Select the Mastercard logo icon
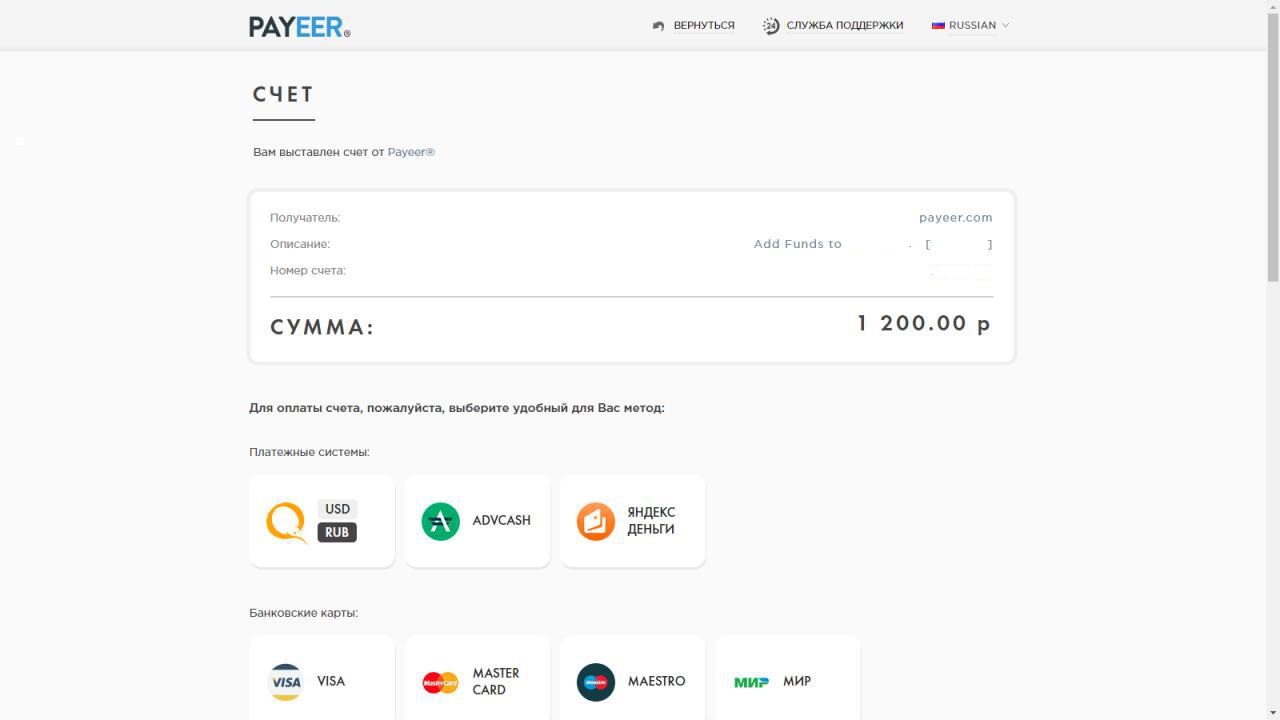 440,683
